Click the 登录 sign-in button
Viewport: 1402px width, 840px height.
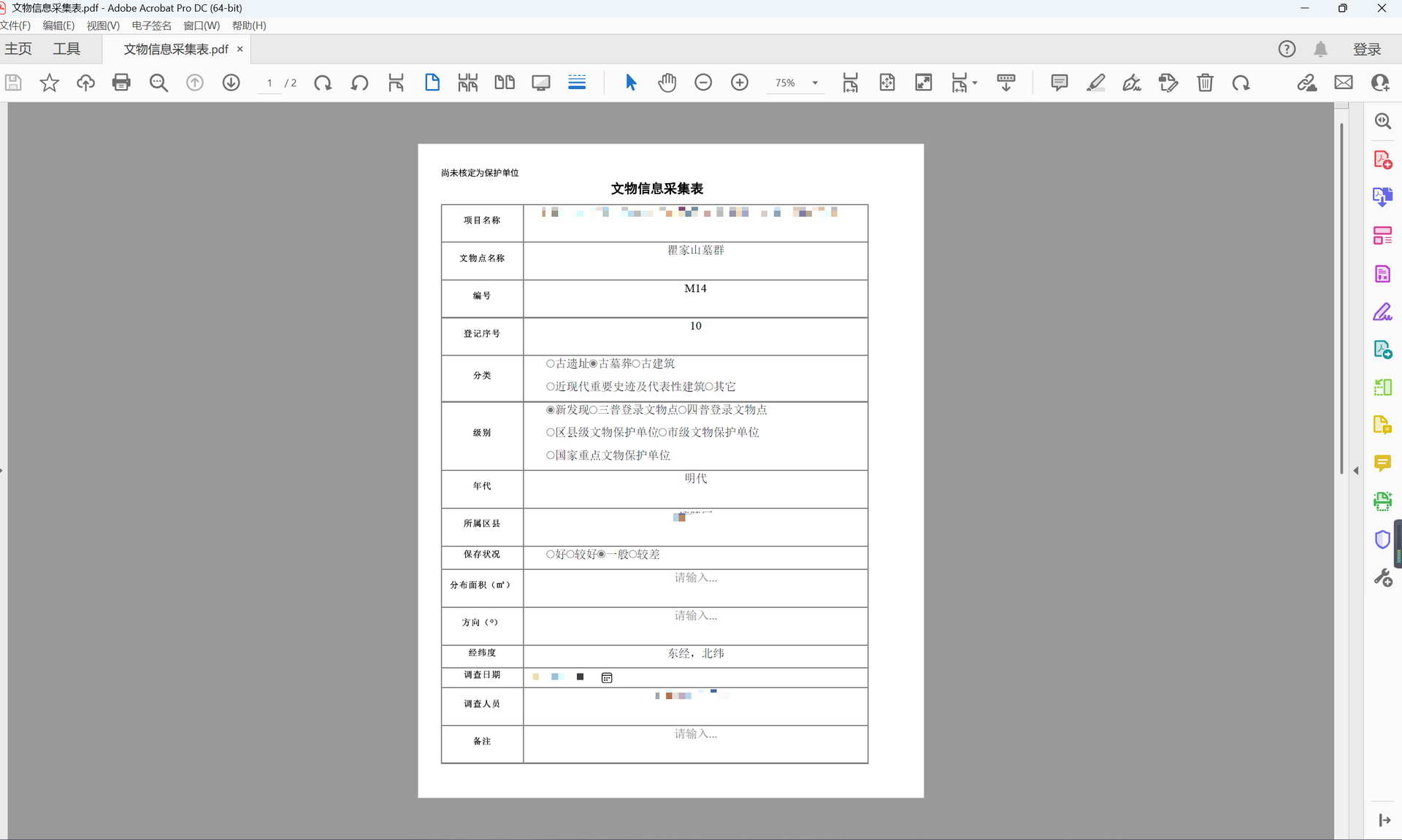pos(1366,49)
